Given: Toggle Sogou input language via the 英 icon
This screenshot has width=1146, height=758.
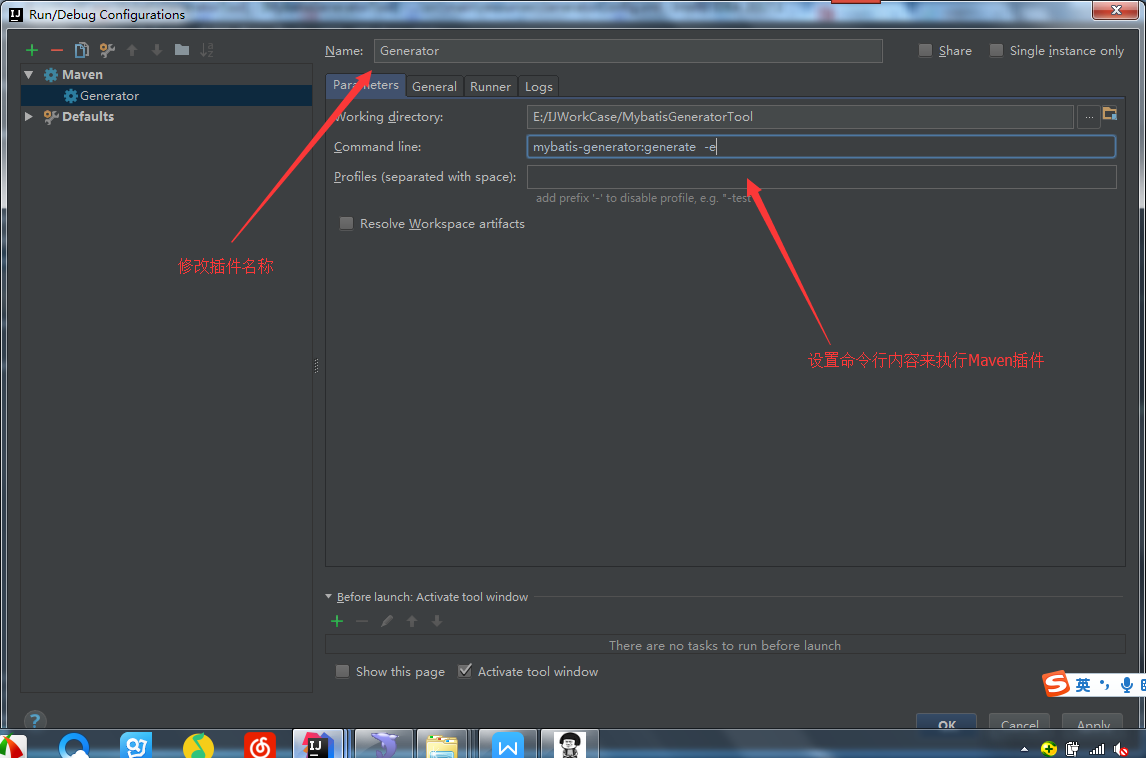Looking at the screenshot, I should [1083, 685].
